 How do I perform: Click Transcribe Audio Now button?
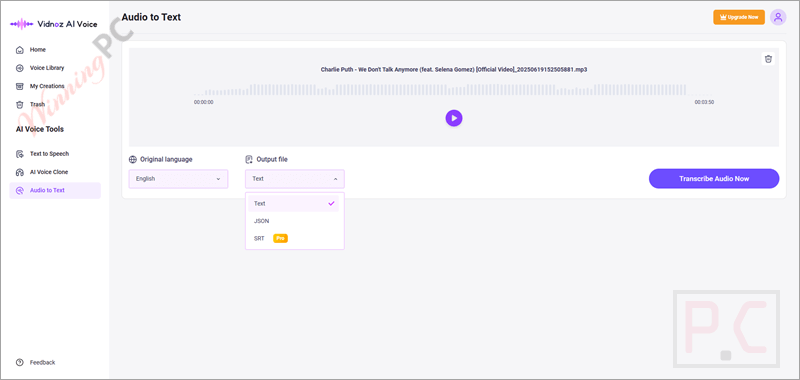pos(714,179)
